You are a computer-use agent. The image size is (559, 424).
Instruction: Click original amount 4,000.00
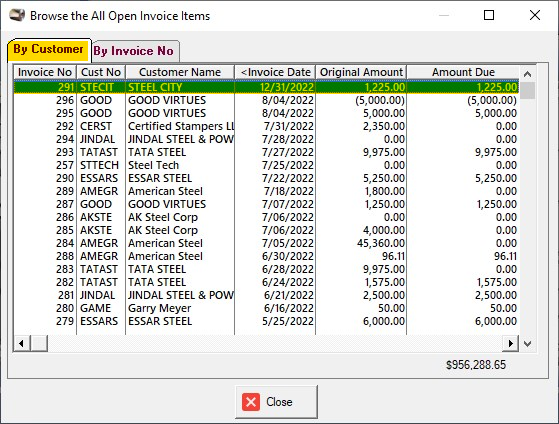pos(384,230)
